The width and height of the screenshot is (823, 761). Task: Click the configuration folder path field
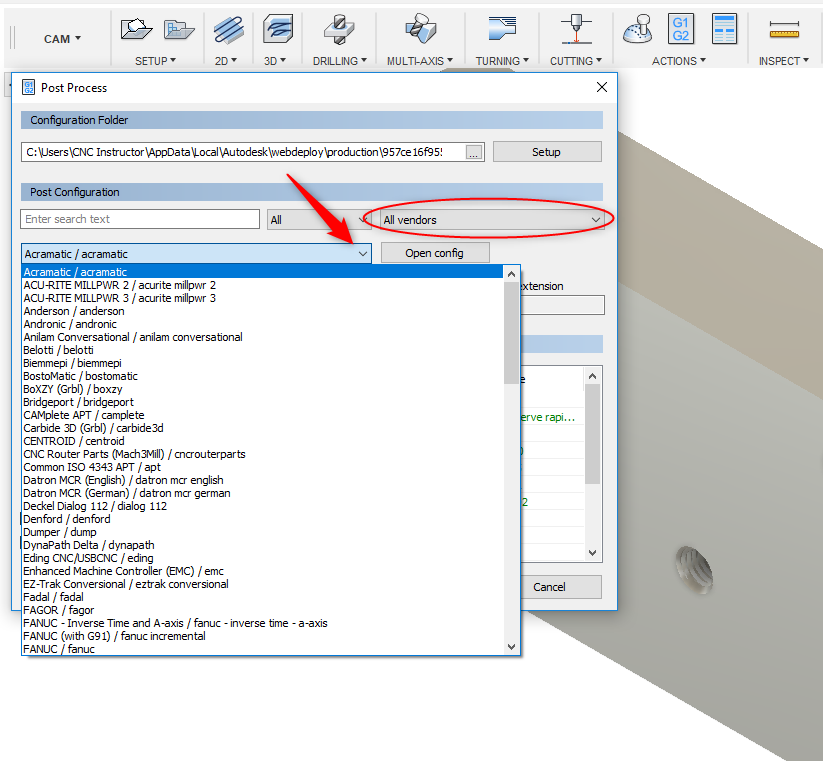click(243, 152)
